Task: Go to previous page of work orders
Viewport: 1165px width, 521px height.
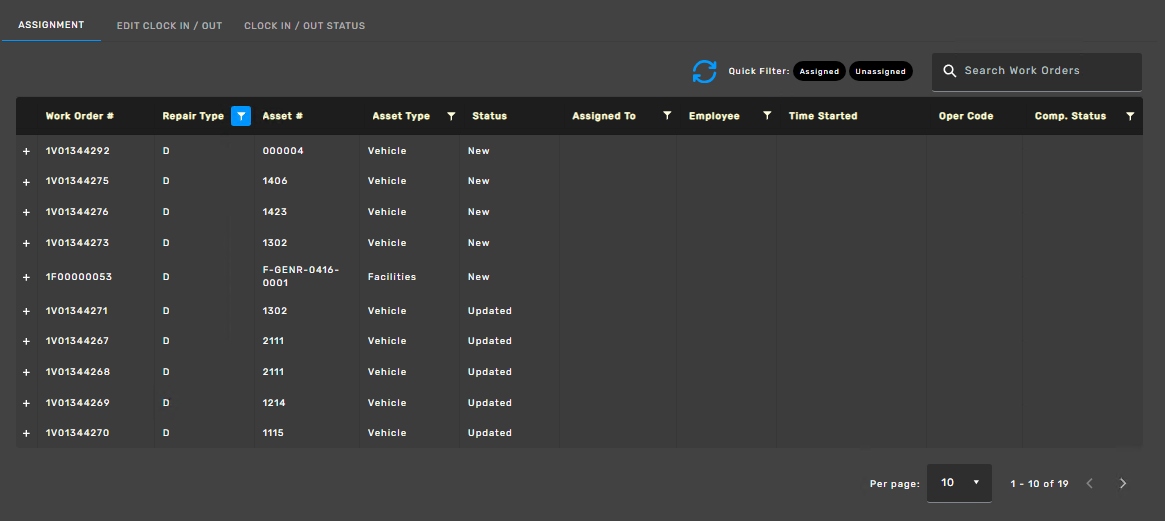Action: (1090, 483)
